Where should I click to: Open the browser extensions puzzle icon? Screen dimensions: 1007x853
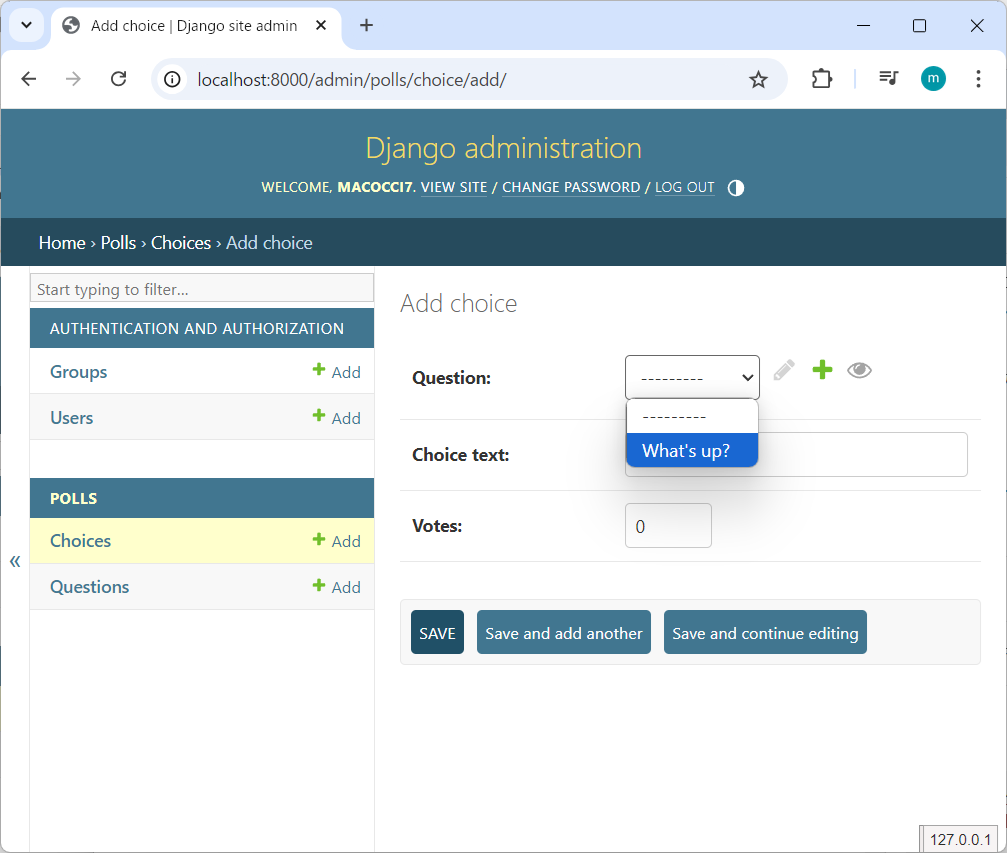821,79
